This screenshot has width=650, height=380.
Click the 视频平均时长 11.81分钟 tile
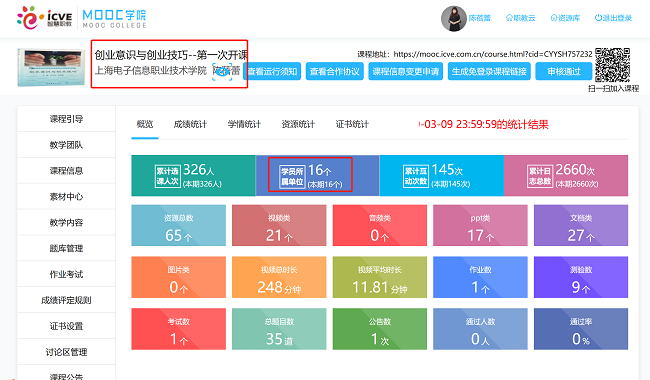coord(380,277)
